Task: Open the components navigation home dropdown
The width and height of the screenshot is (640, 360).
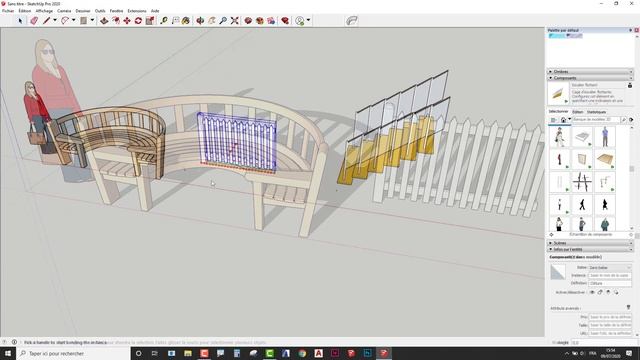Action: [569, 120]
